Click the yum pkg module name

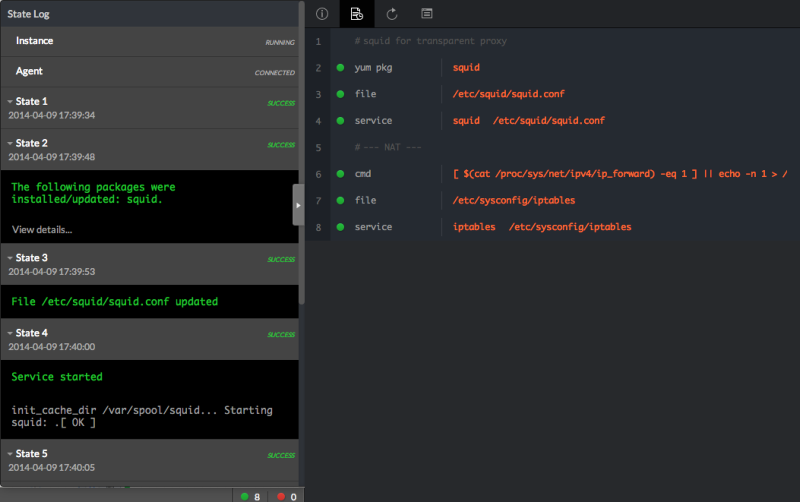coord(373,67)
